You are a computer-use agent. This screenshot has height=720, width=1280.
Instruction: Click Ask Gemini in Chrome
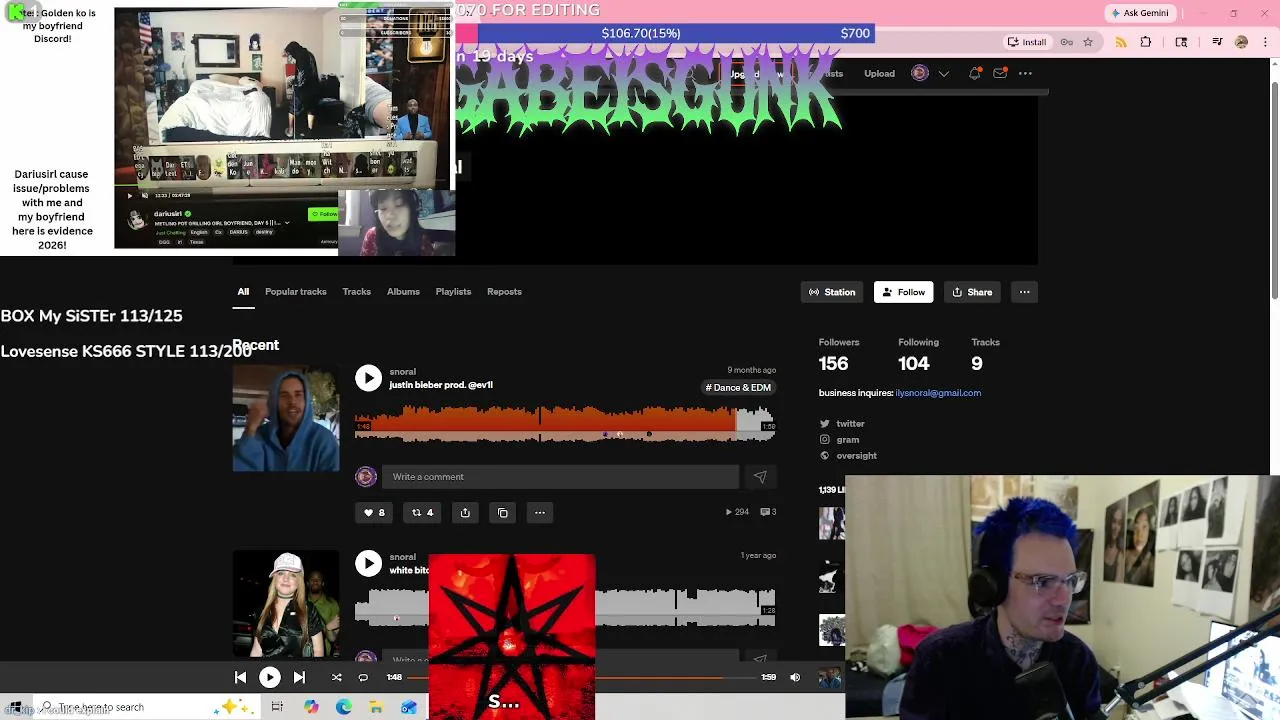coord(1139,13)
